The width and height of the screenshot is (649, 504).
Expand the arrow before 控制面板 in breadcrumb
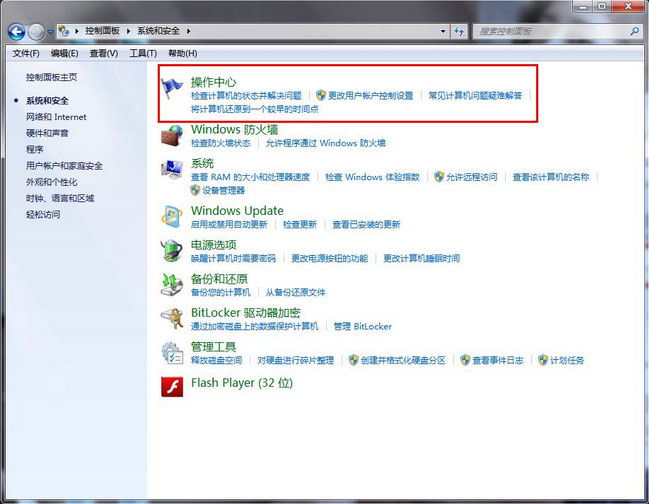(x=77, y=31)
